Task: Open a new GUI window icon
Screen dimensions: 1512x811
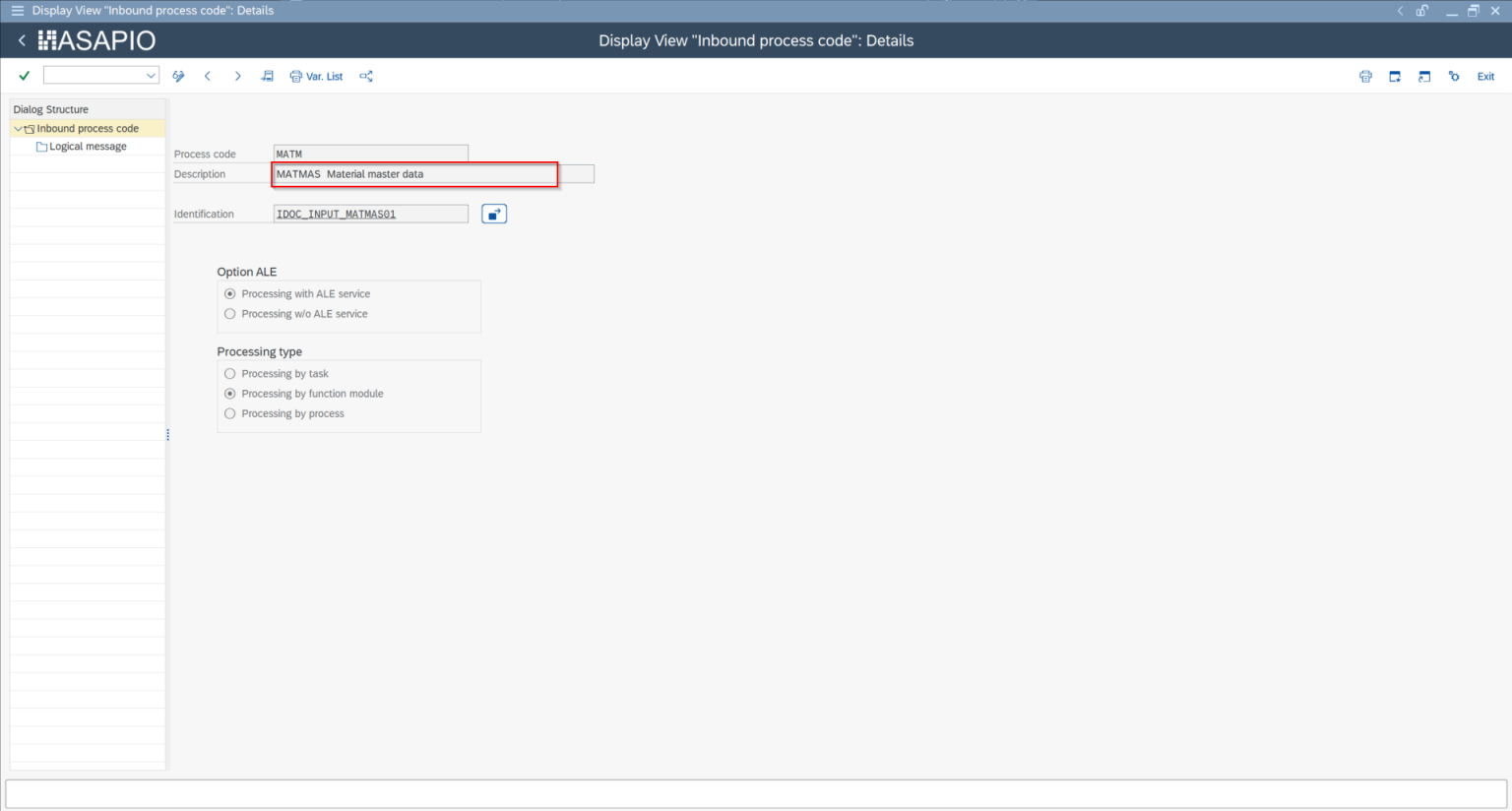Action: coord(1395,76)
